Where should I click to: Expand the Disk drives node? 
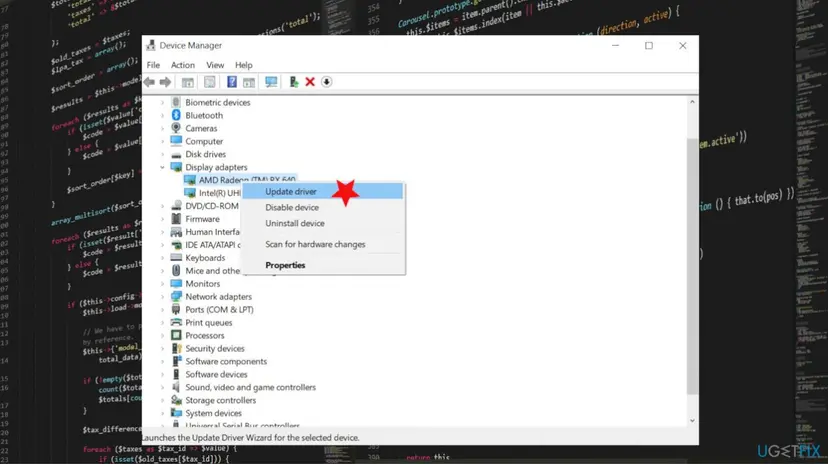163,154
